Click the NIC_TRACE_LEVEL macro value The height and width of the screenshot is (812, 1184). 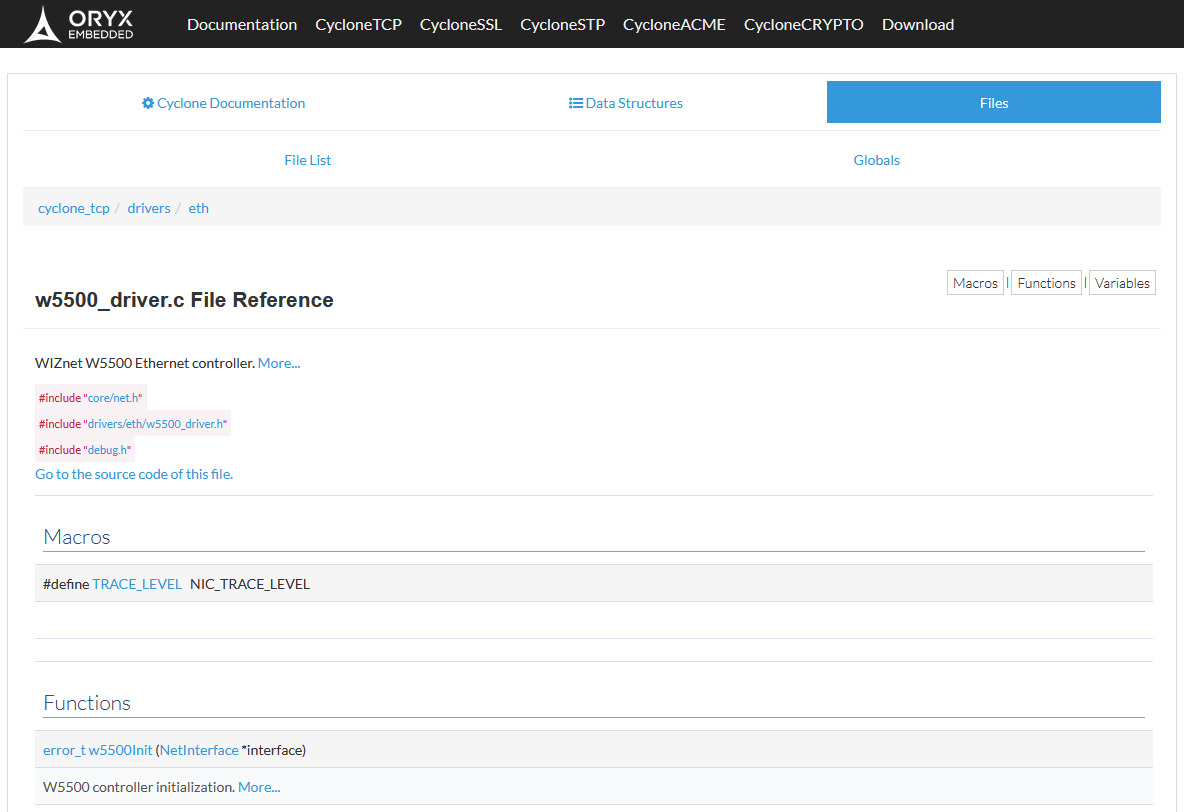click(250, 584)
